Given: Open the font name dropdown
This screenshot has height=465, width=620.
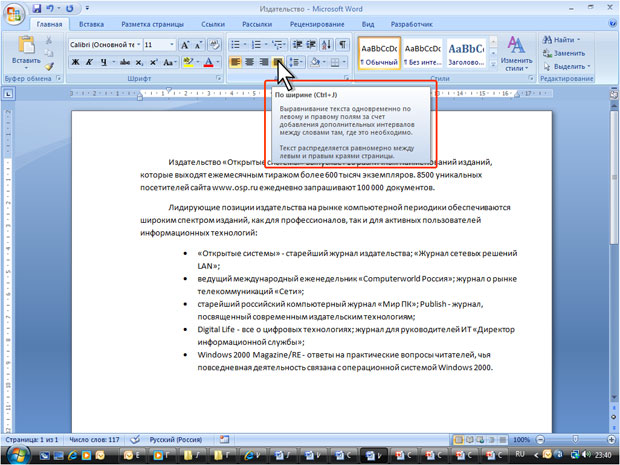Looking at the screenshot, I should click(x=138, y=45).
